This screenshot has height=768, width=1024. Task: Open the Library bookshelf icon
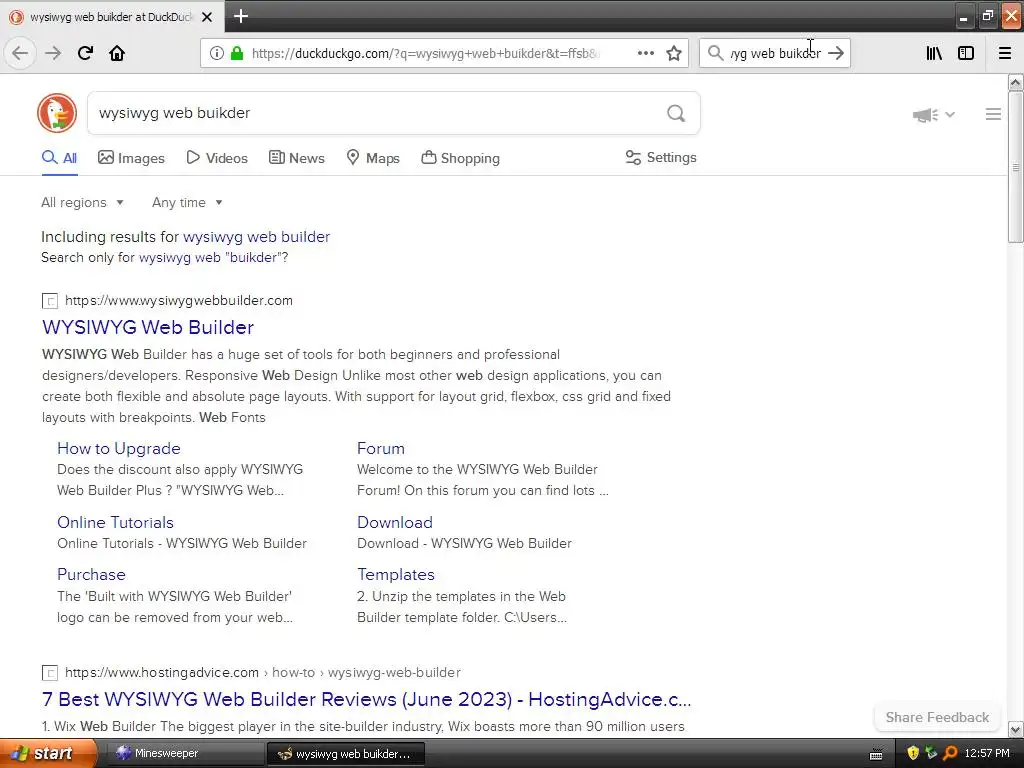click(934, 53)
